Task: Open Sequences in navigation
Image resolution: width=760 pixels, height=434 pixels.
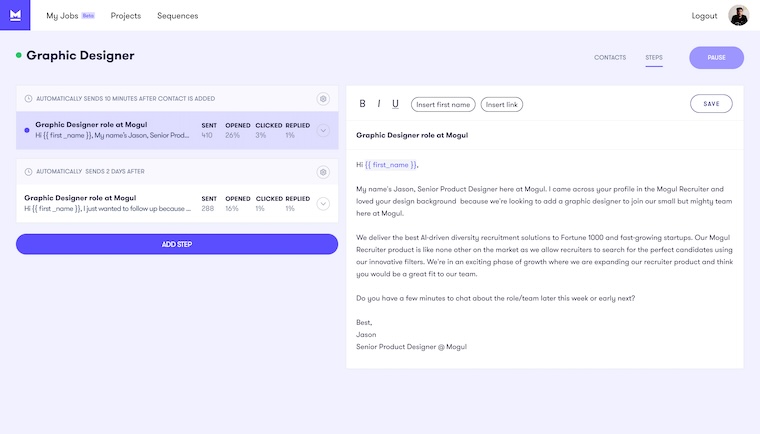Action: (177, 16)
